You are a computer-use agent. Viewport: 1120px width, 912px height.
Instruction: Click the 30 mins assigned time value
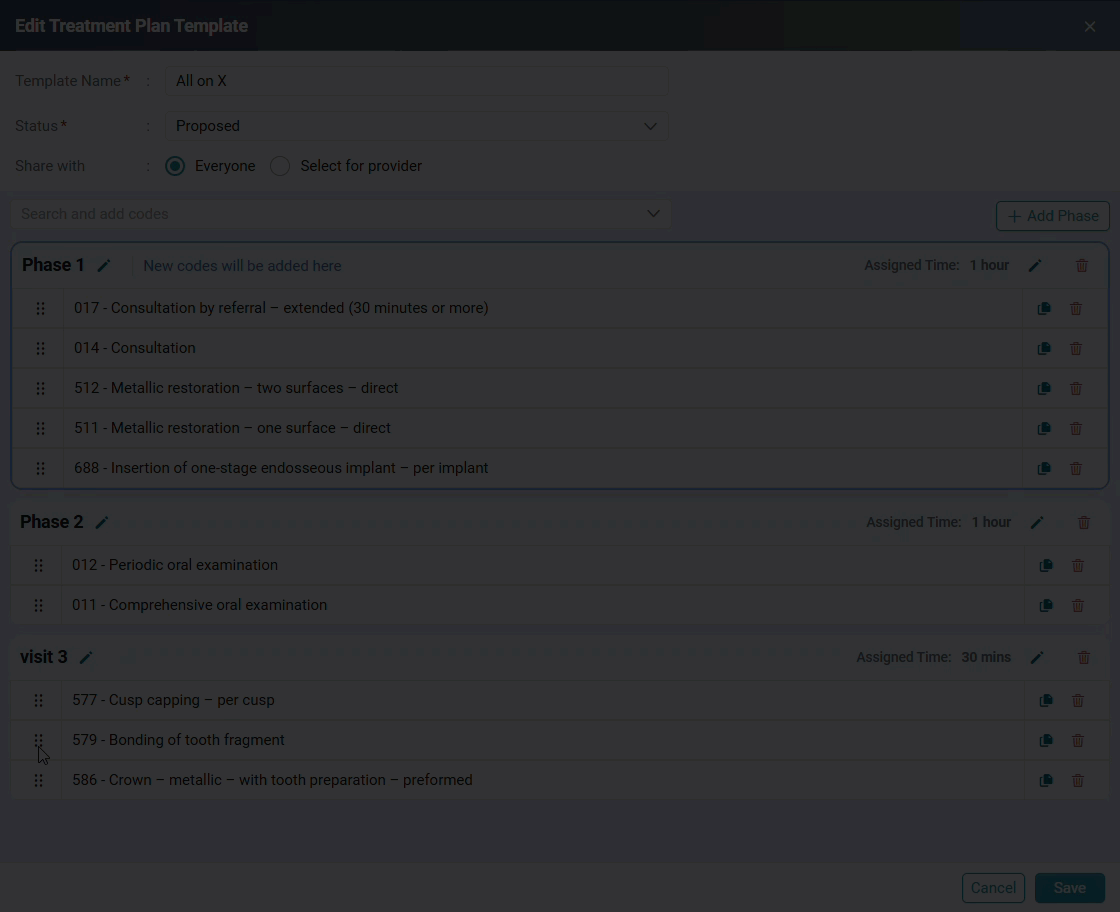(986, 657)
